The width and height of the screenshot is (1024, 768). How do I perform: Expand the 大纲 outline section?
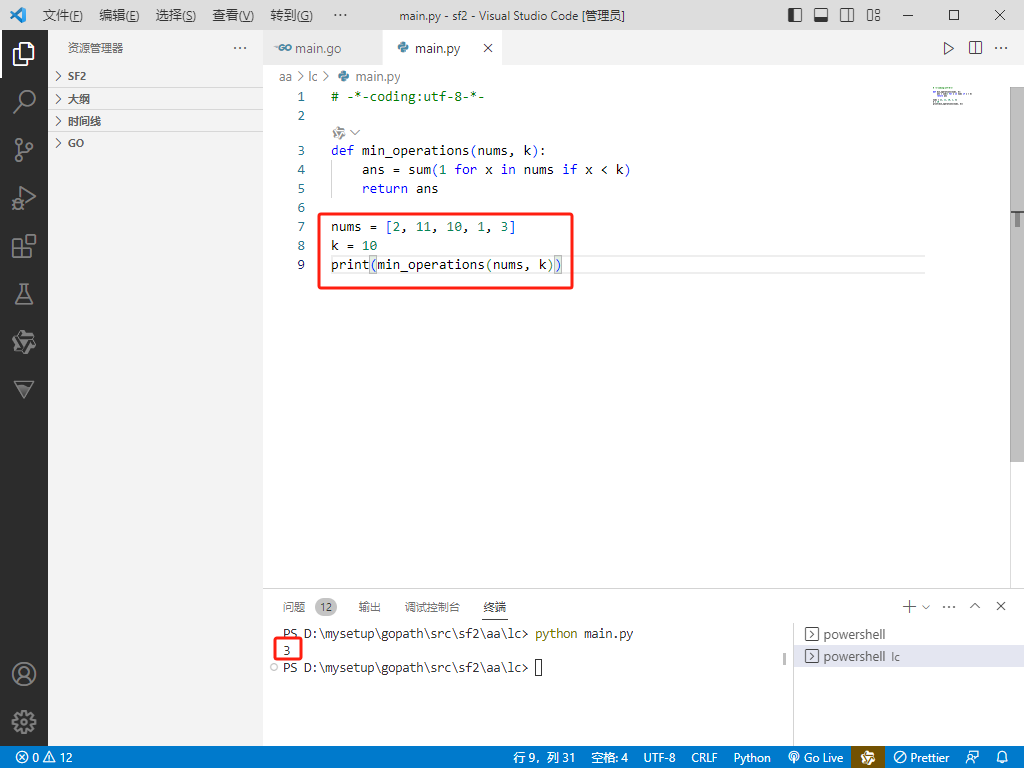(x=155, y=99)
